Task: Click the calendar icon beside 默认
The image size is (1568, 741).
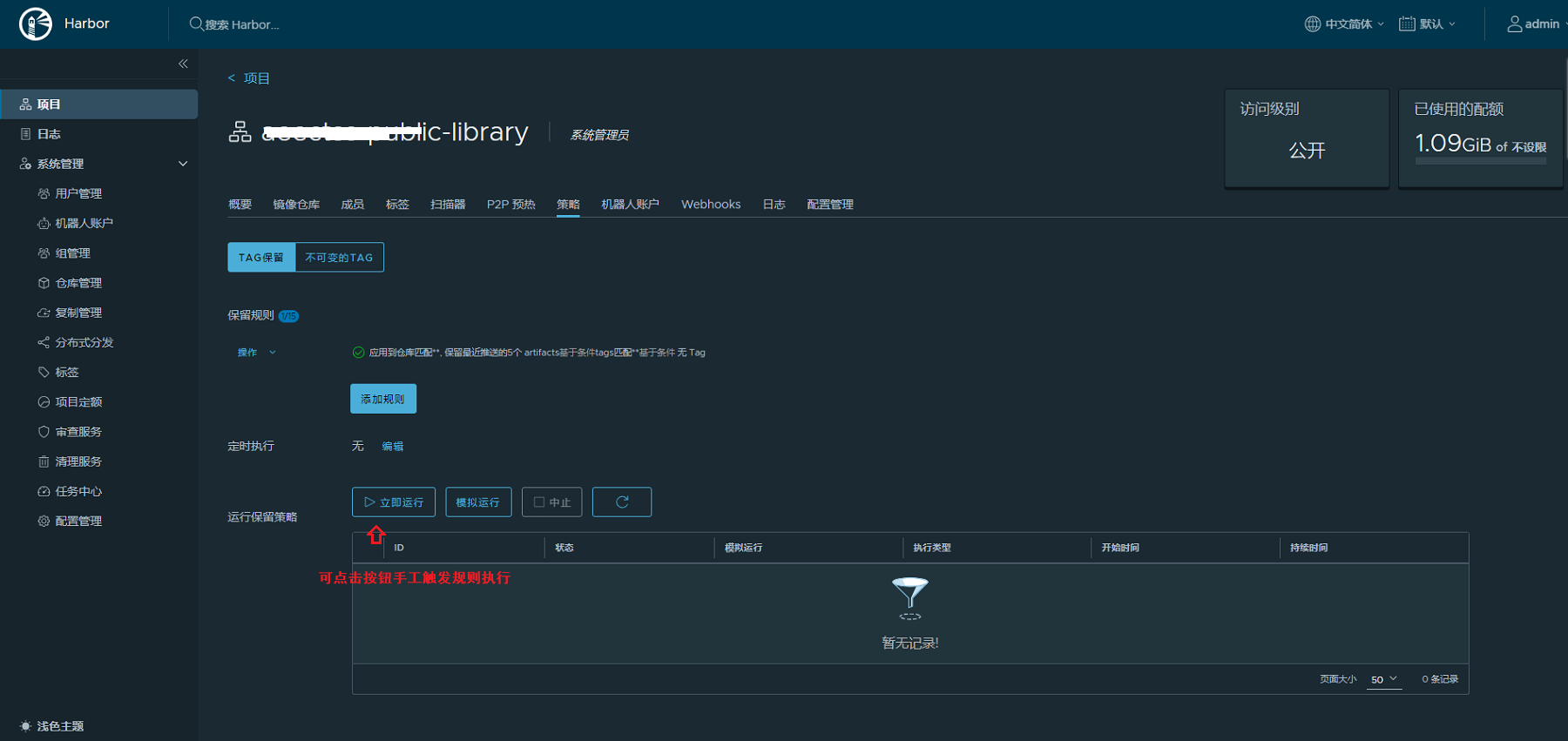Action: pos(1407,24)
